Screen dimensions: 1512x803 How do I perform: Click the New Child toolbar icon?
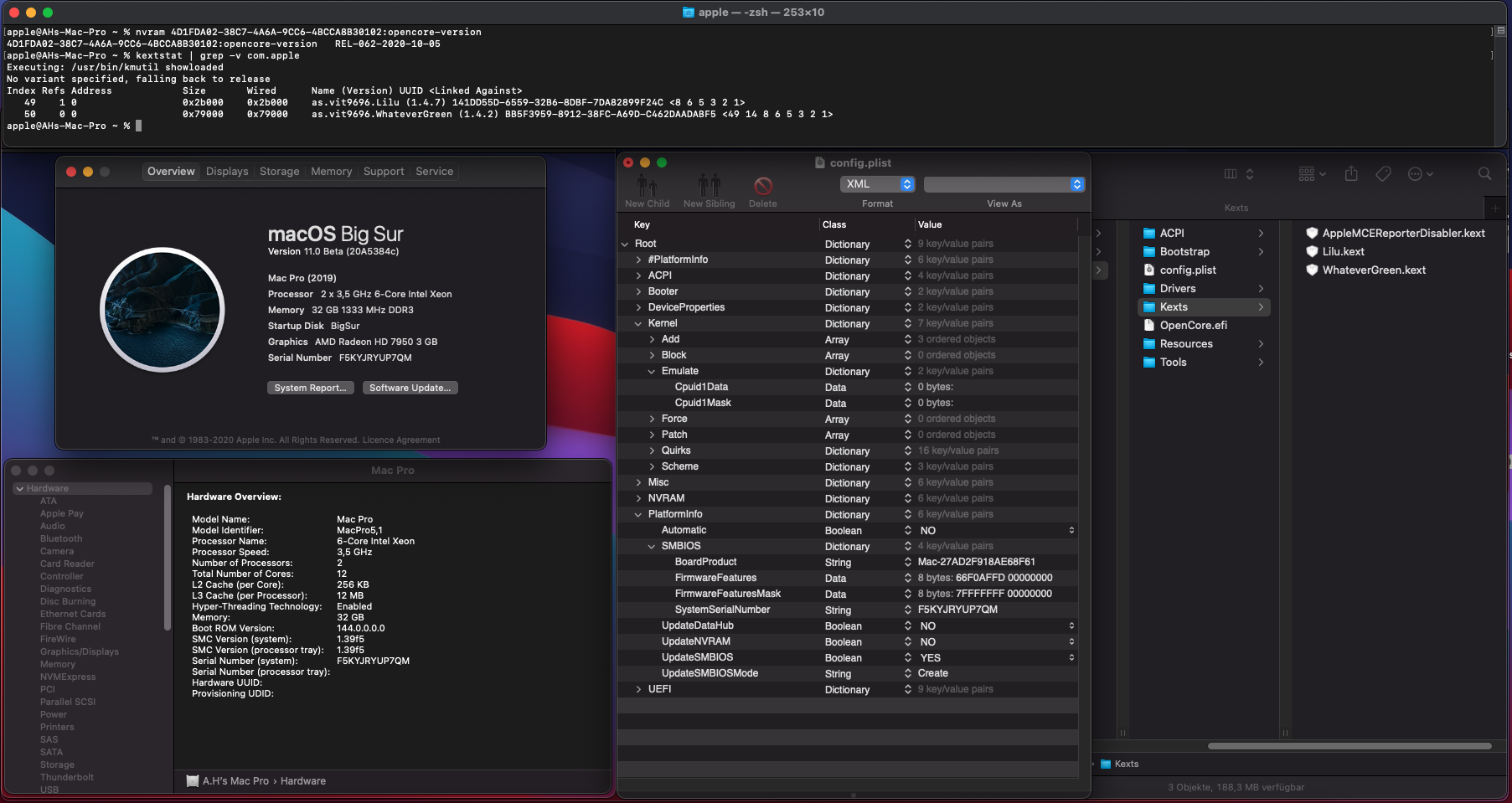(x=647, y=185)
